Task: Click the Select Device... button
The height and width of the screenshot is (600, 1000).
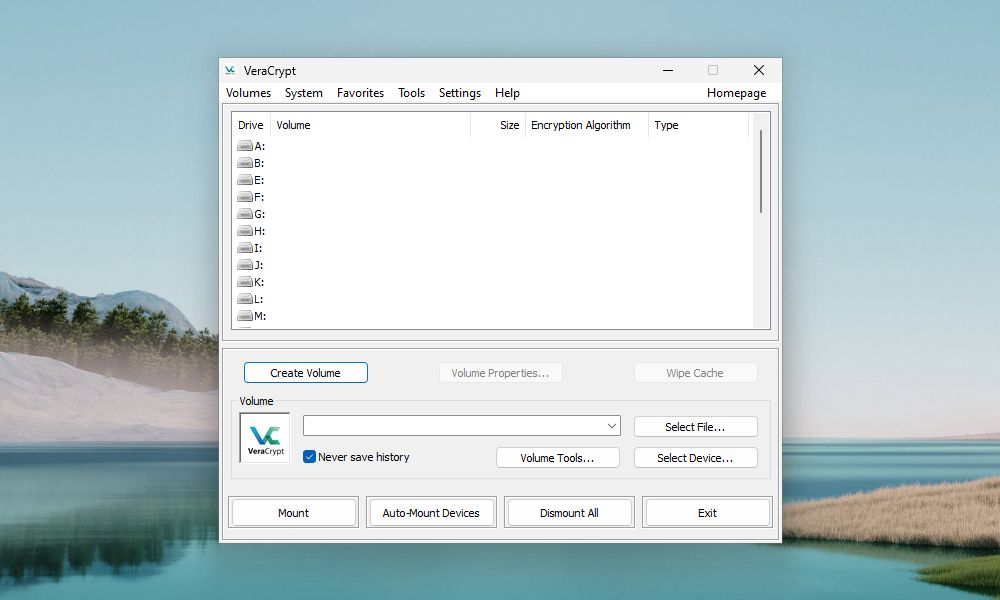Action: (x=695, y=458)
